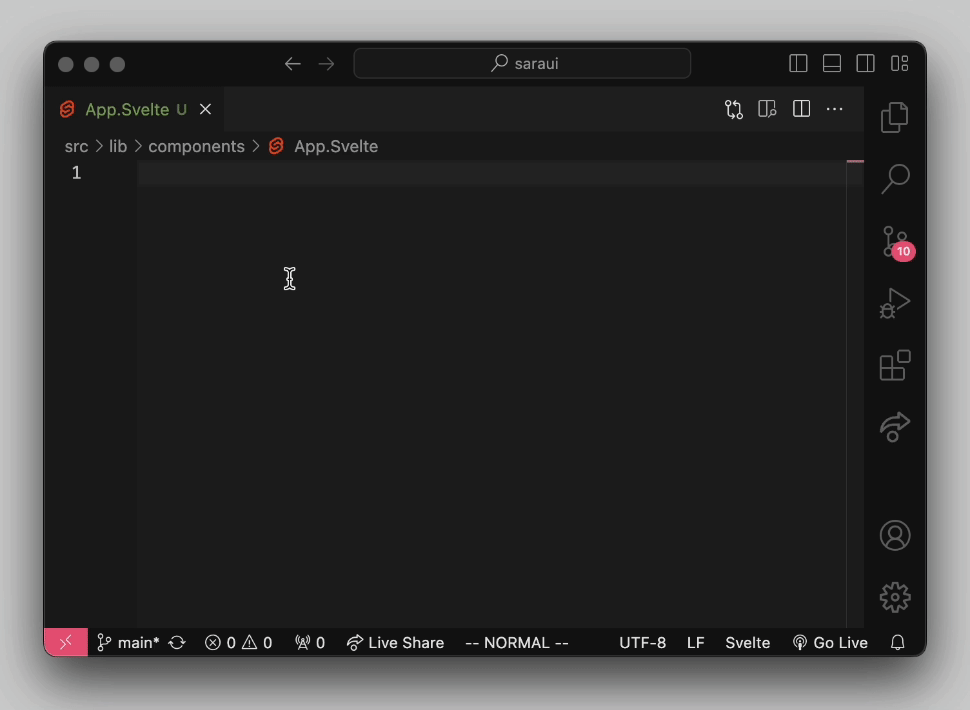Open problems from errors and warnings count
The height and width of the screenshot is (710, 970).
pos(238,643)
